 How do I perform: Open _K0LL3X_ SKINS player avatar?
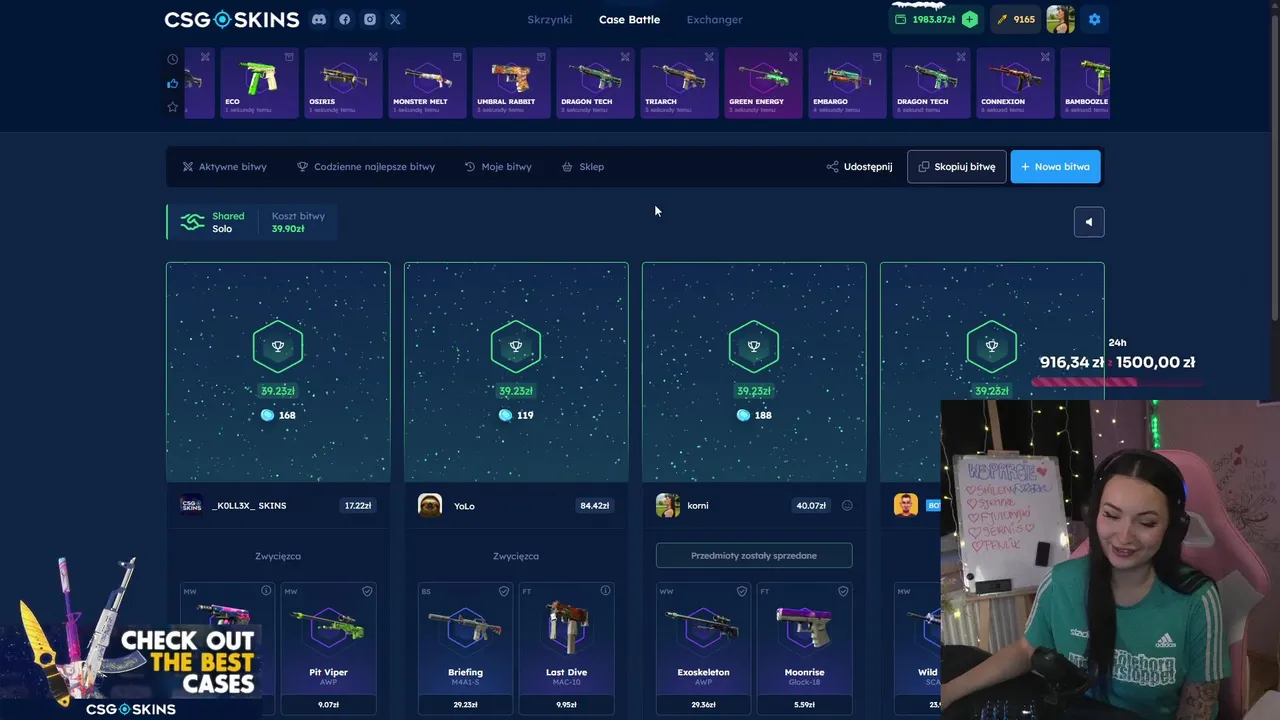[x=191, y=505]
